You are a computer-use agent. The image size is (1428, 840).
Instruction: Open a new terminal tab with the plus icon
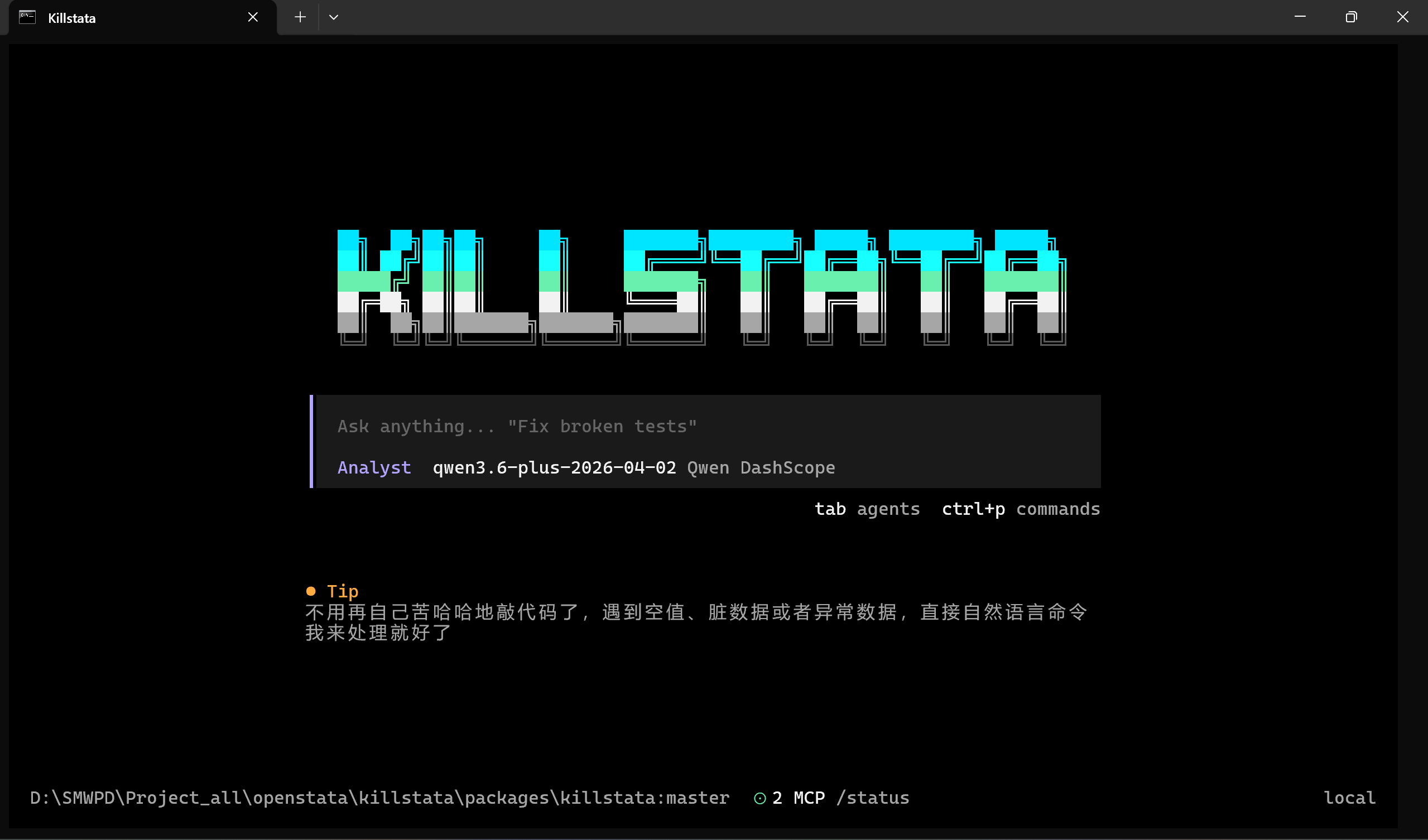click(300, 17)
